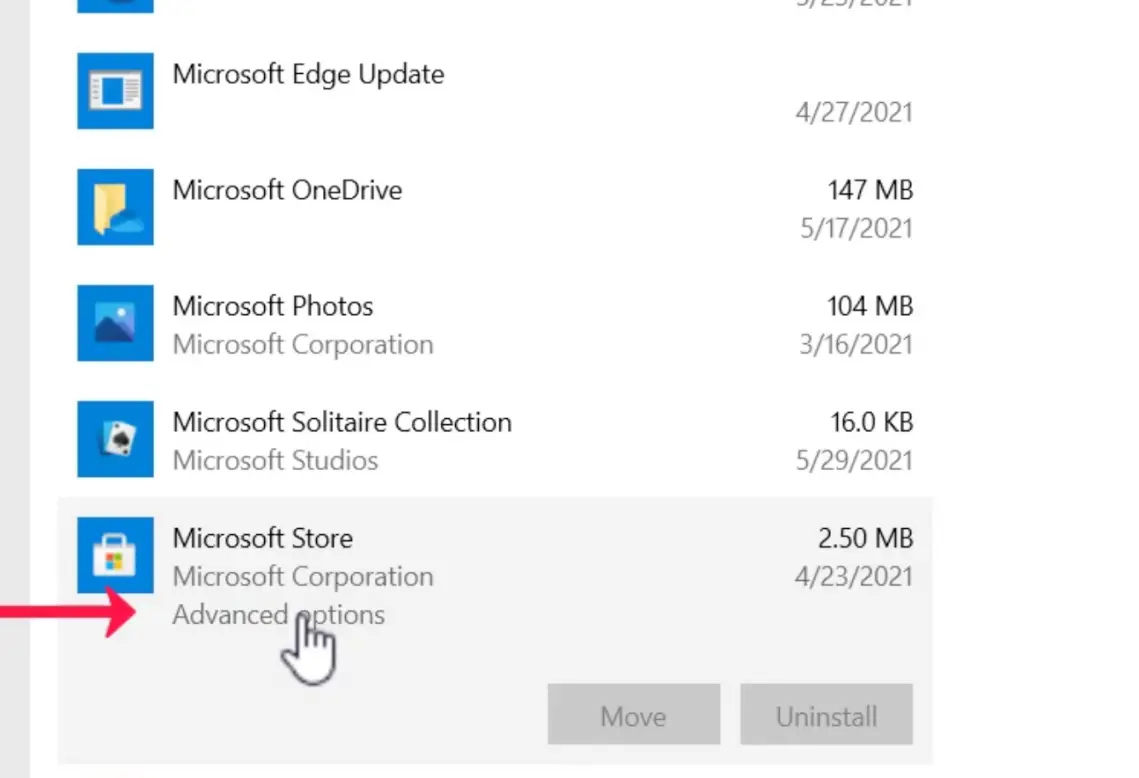Image resolution: width=1139 pixels, height=778 pixels.
Task: Click the Microsoft OneDrive folder icon
Action: (115, 207)
